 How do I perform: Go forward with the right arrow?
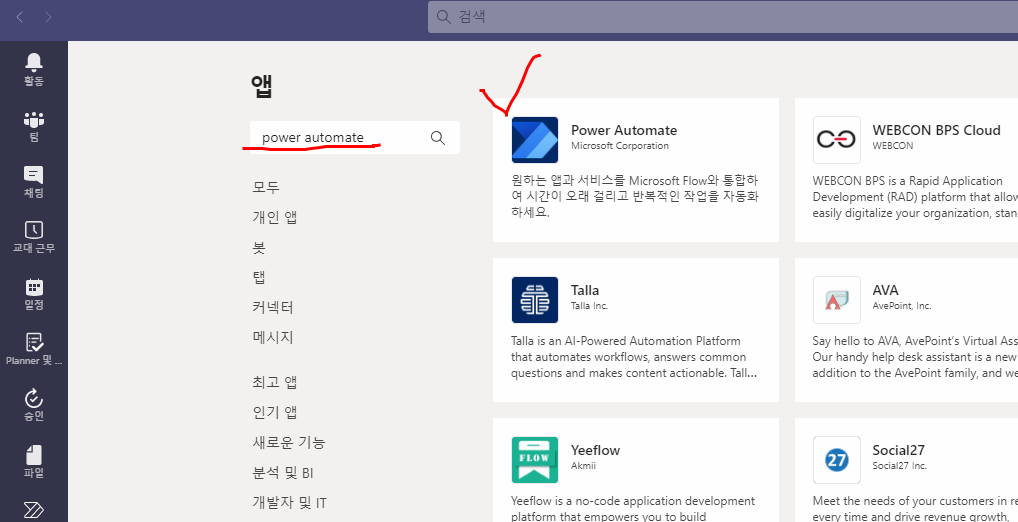pyautogui.click(x=49, y=17)
